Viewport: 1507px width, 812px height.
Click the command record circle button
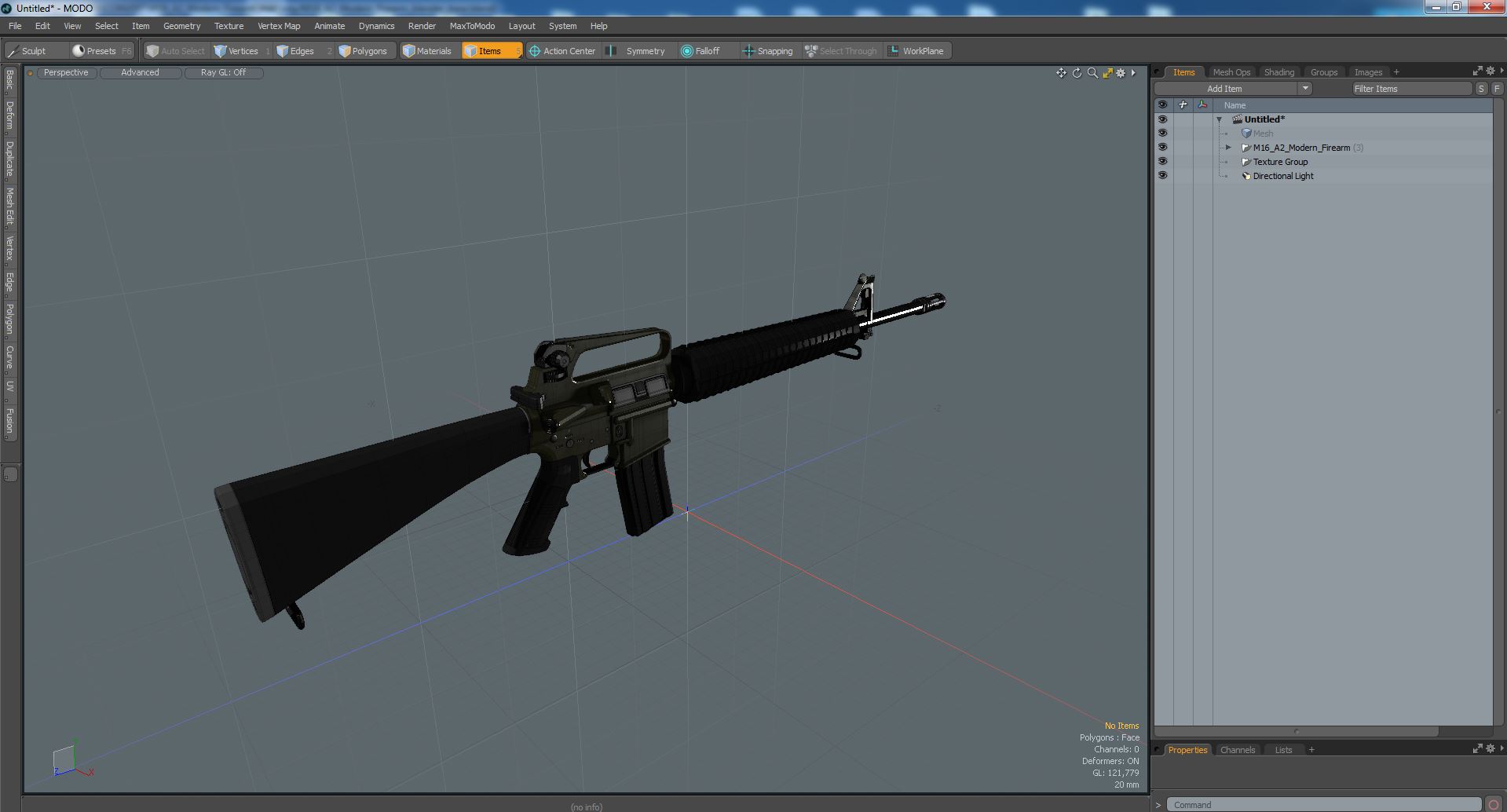click(x=1494, y=805)
